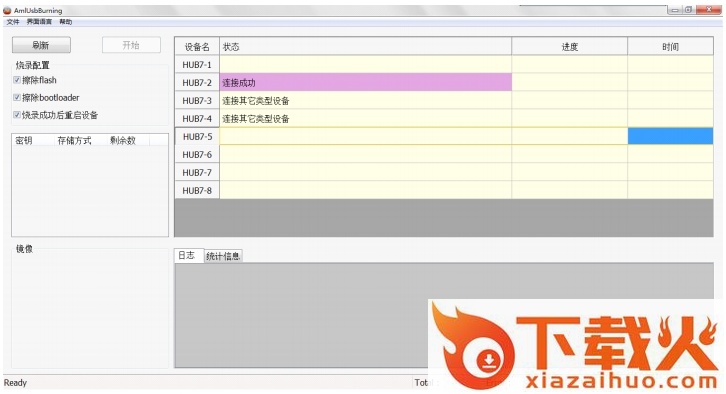
Task: Click the 进度 column header
Action: (570, 46)
